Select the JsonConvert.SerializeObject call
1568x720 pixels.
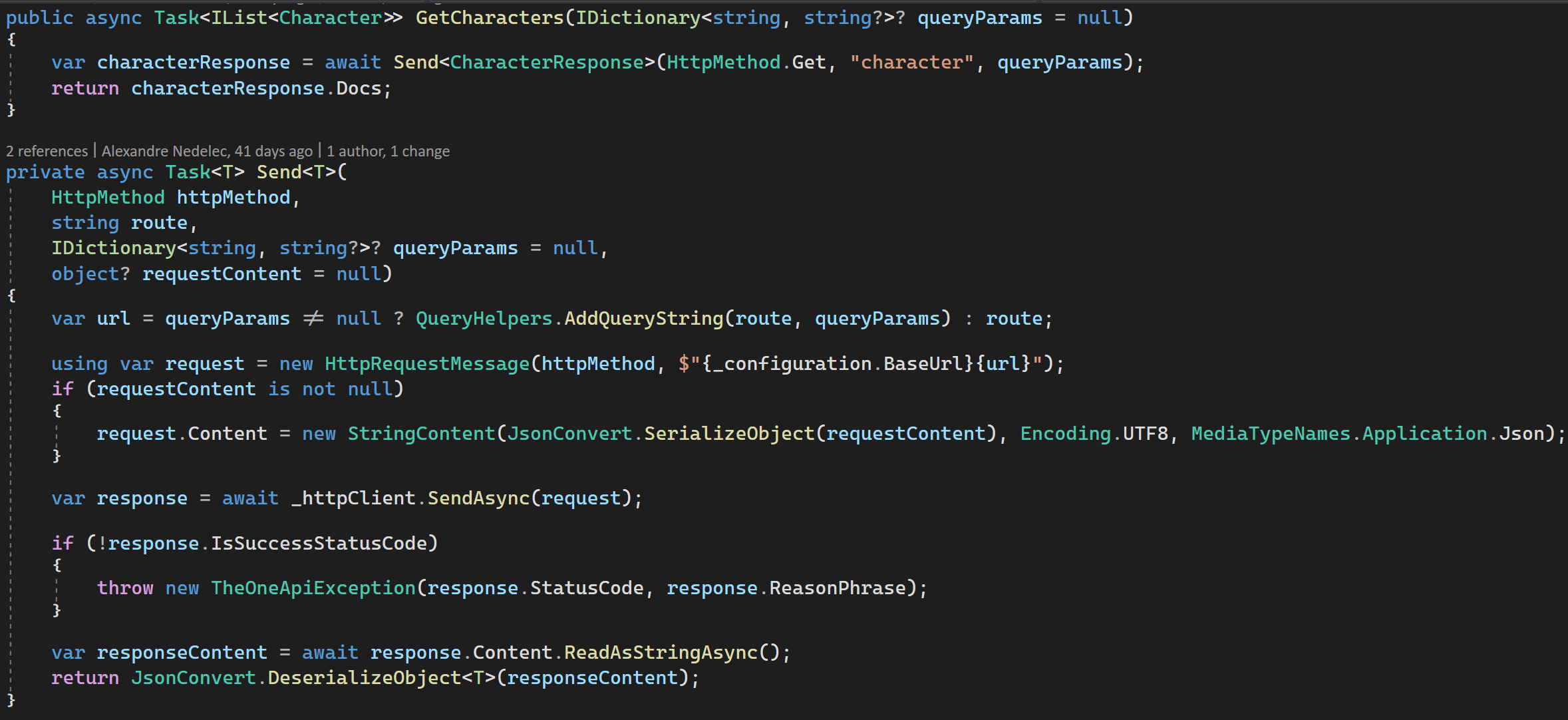tap(665, 433)
